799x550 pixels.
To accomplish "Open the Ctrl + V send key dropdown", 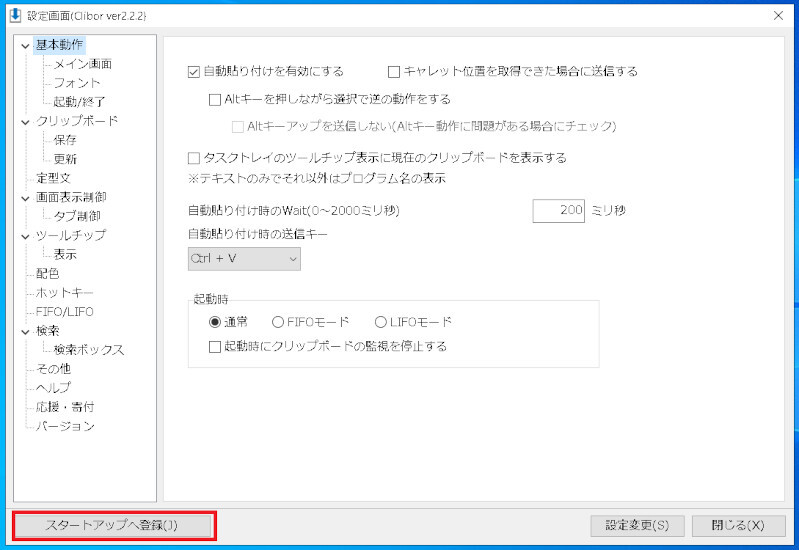I will click(244, 259).
